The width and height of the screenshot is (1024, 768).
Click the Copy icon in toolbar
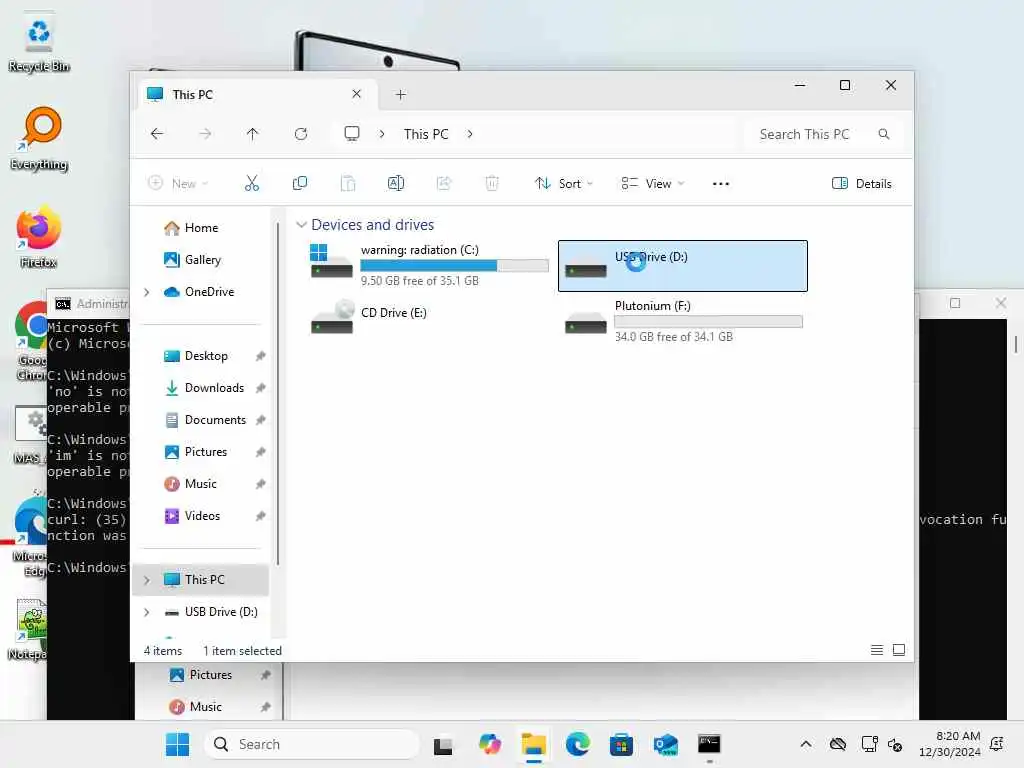(300, 184)
